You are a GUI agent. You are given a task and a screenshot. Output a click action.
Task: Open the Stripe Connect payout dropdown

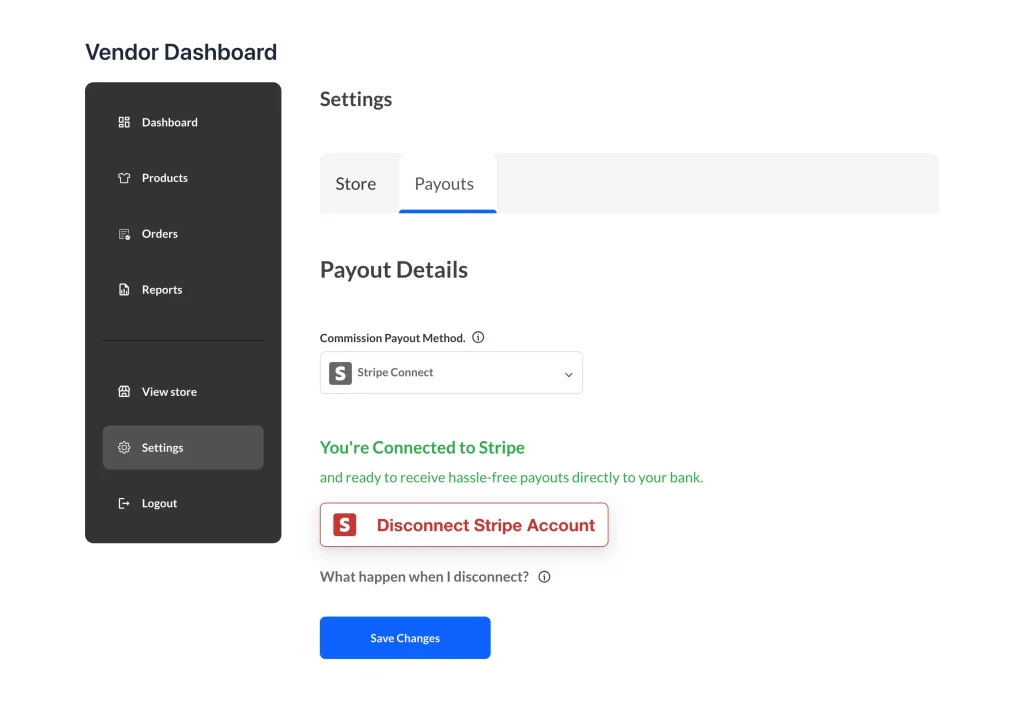tap(451, 373)
